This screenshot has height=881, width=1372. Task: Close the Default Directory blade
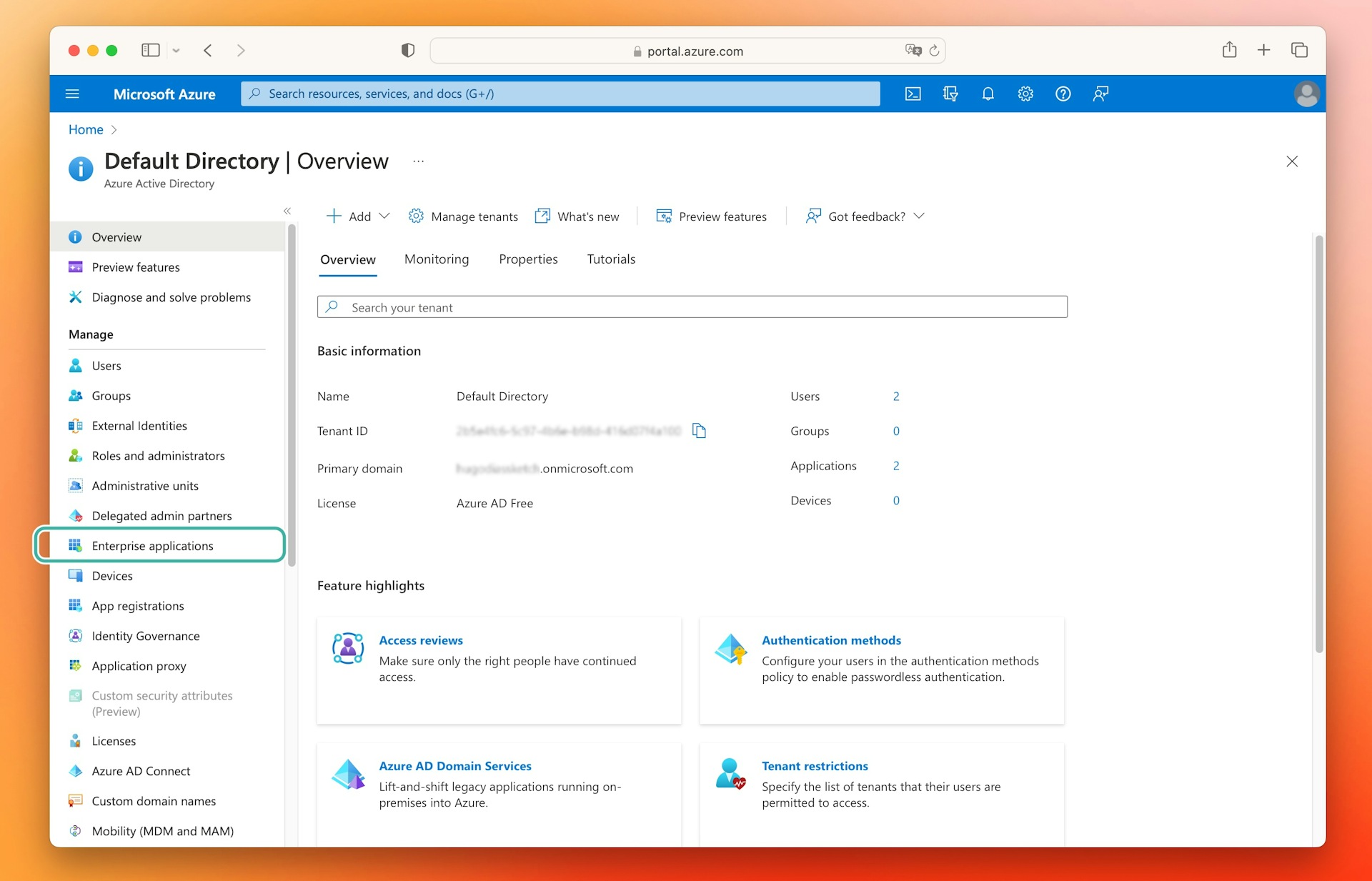click(1292, 161)
